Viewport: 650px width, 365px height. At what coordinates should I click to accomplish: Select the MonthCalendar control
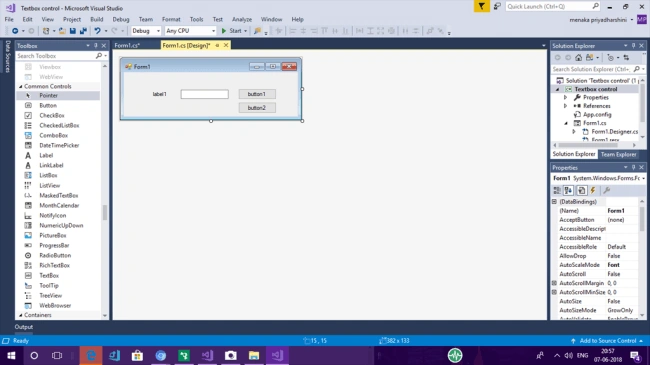click(59, 205)
